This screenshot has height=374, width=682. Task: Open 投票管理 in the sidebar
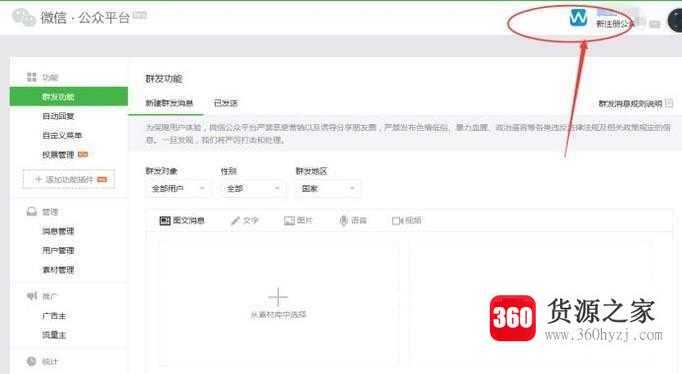click(x=58, y=154)
